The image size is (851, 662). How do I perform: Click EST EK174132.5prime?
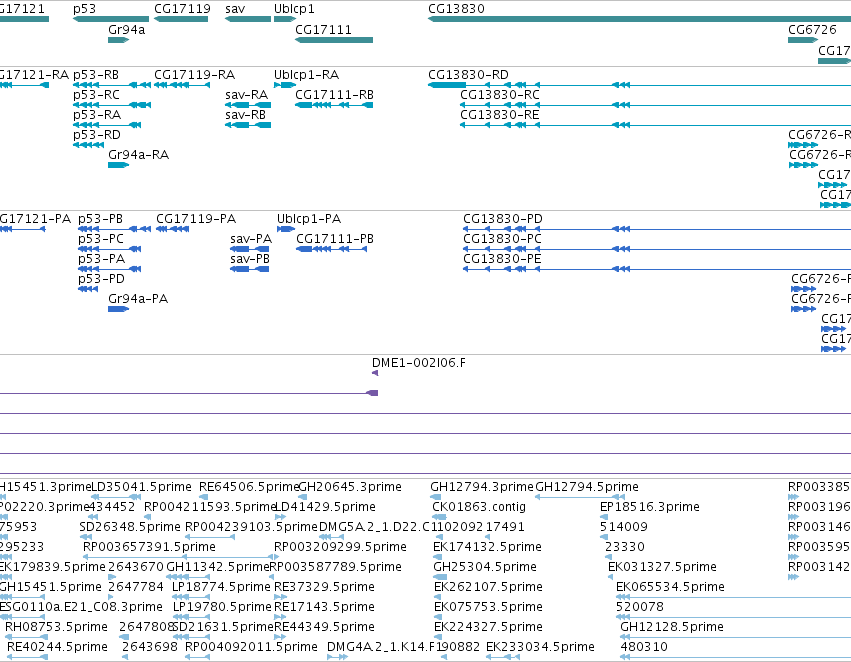(487, 547)
